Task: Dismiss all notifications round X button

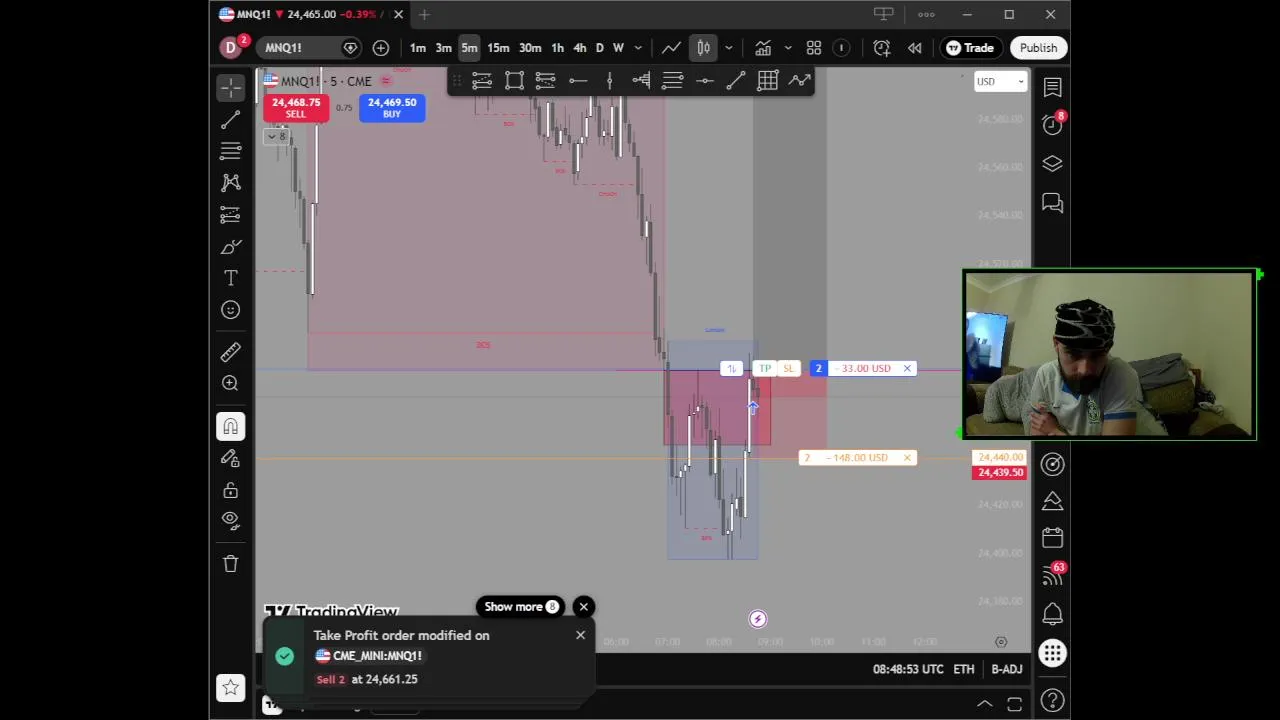Action: (584, 607)
